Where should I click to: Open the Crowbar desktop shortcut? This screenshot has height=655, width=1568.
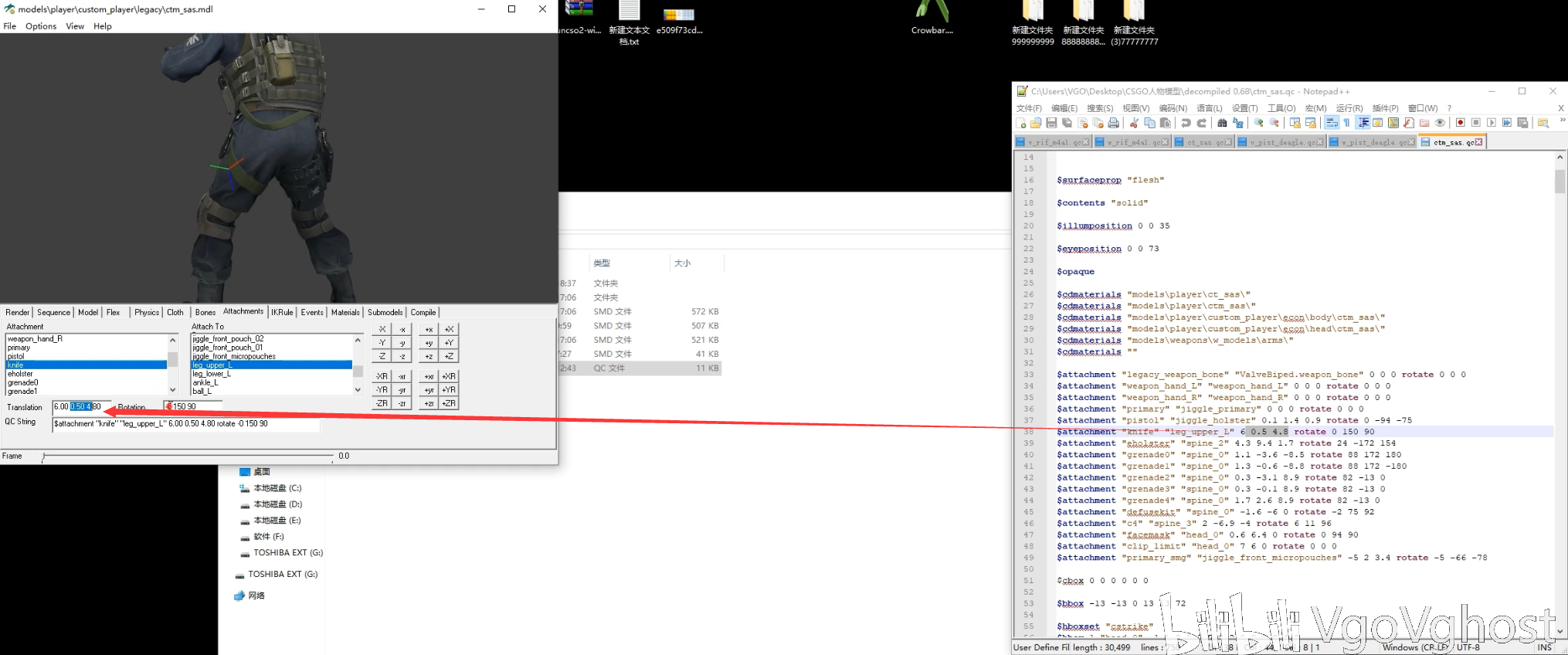click(932, 19)
